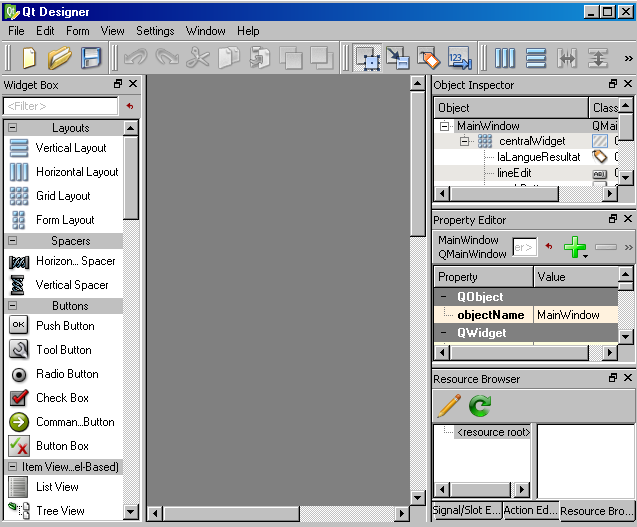Close the Widget Box panel

133,84
